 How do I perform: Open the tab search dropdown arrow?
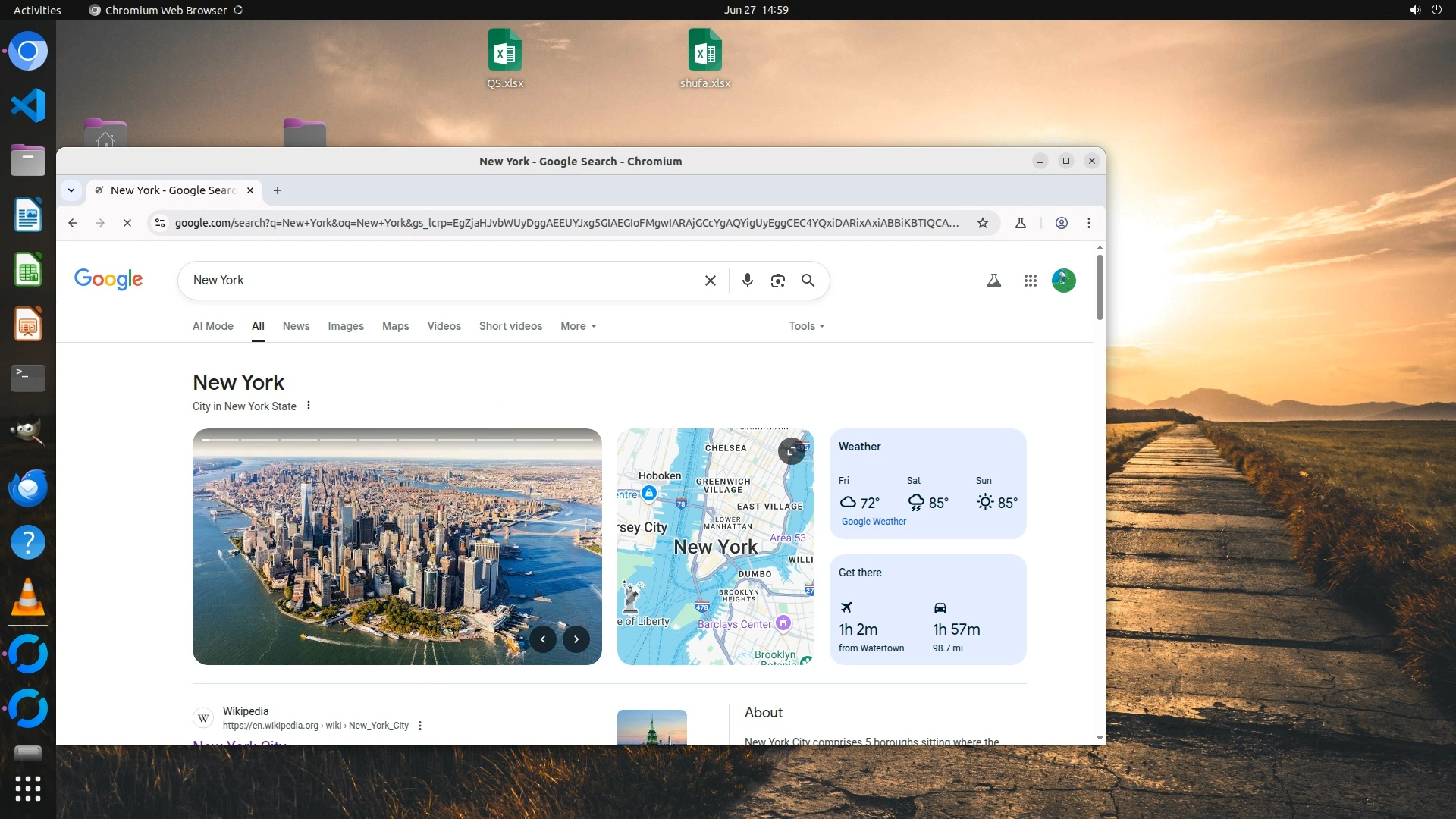pos(71,190)
